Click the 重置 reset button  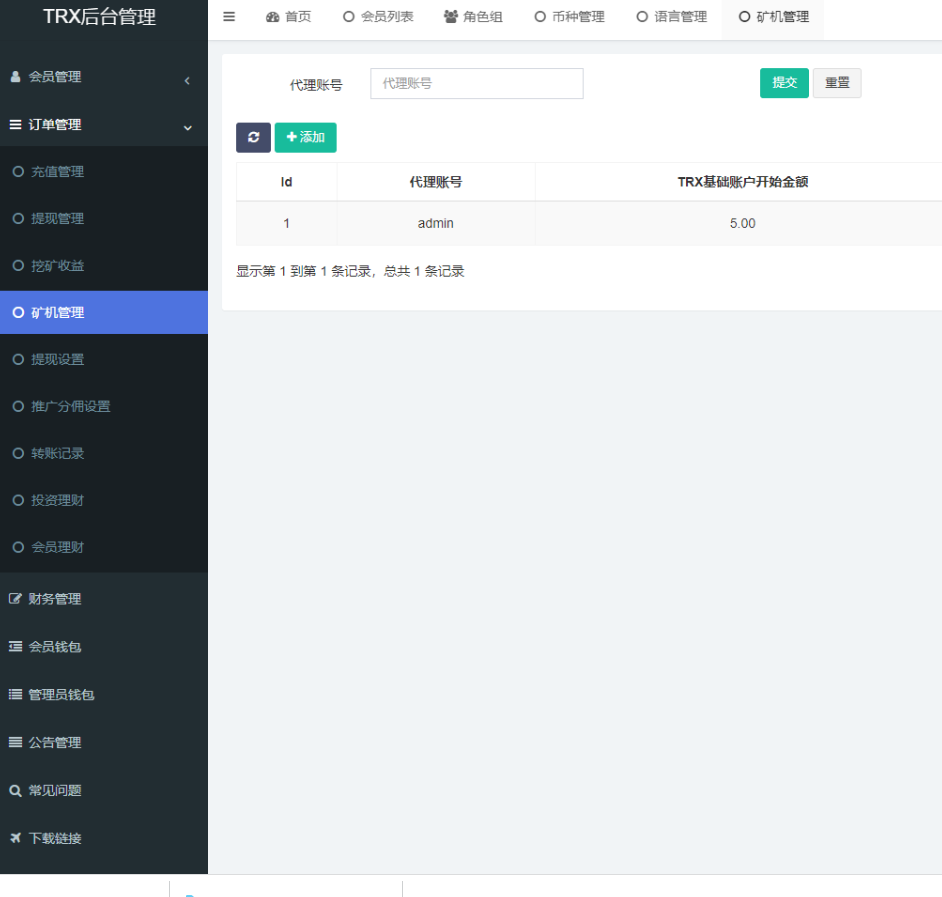837,83
